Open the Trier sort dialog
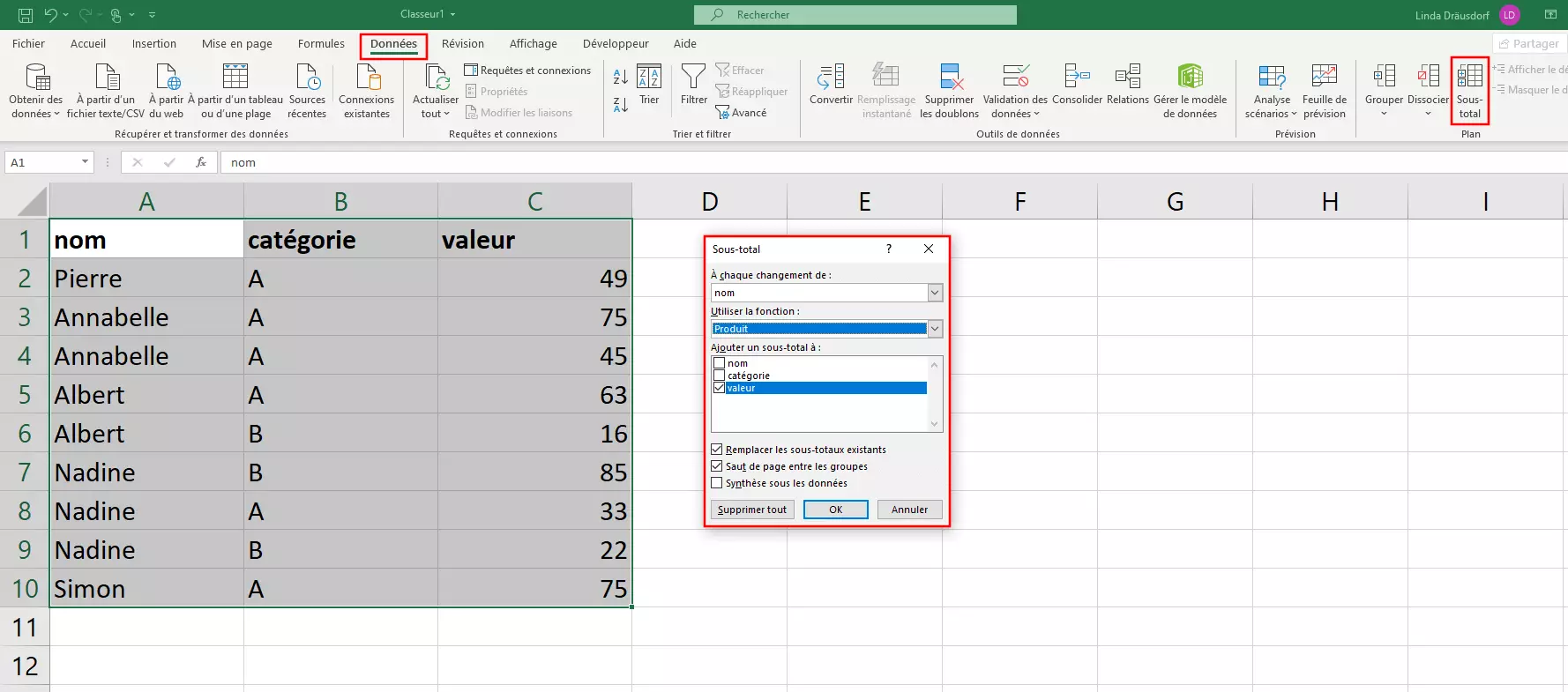The image size is (1568, 692). [649, 85]
